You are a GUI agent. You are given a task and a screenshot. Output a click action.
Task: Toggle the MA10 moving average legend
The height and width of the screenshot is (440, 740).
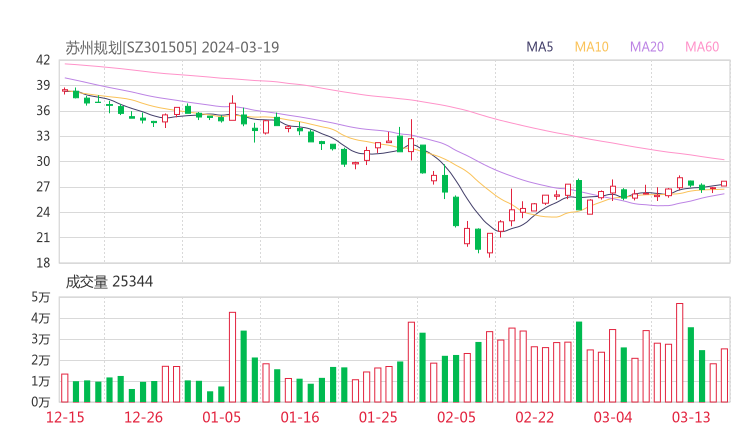click(592, 47)
